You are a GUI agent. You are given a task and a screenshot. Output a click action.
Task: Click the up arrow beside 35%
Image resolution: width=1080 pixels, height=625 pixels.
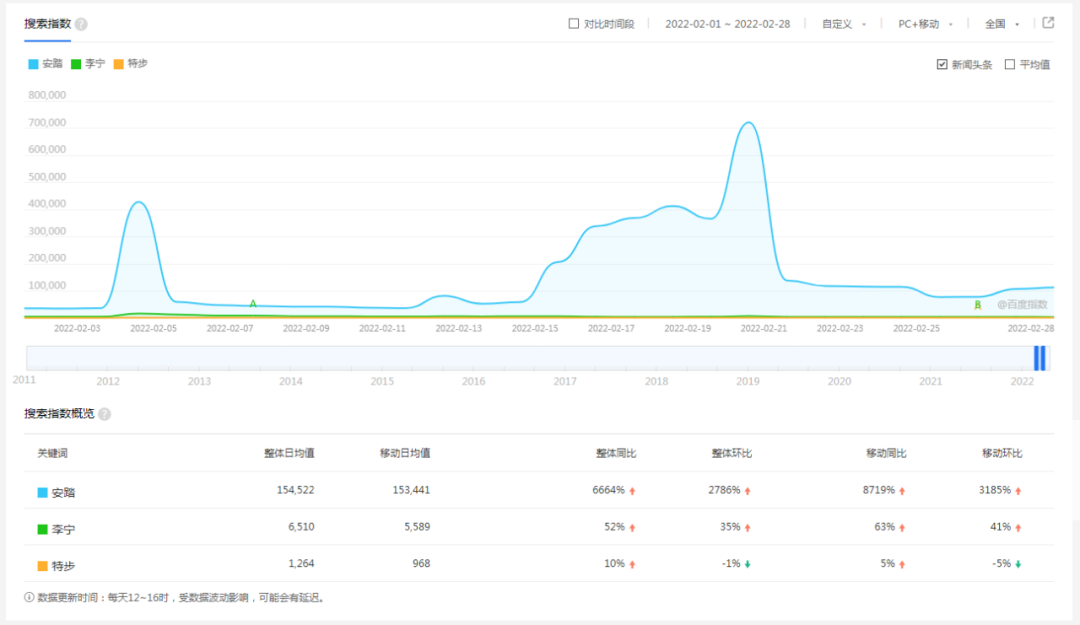click(747, 528)
